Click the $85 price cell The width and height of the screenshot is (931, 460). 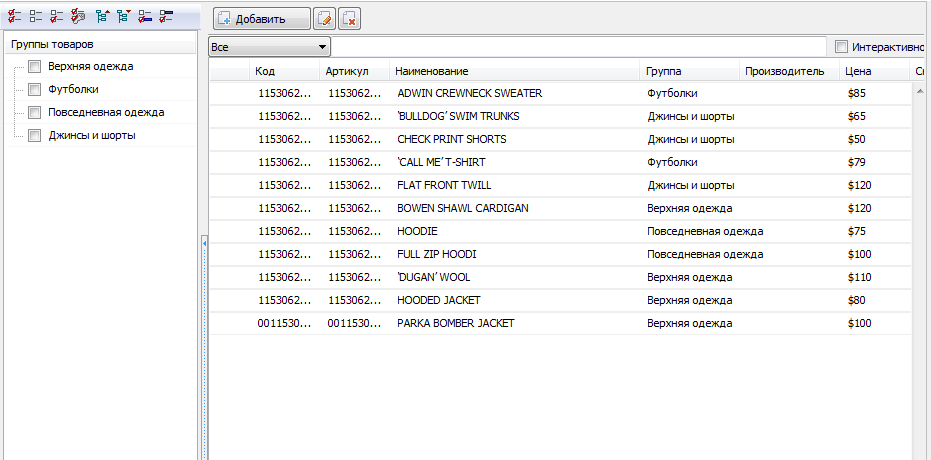(x=857, y=94)
